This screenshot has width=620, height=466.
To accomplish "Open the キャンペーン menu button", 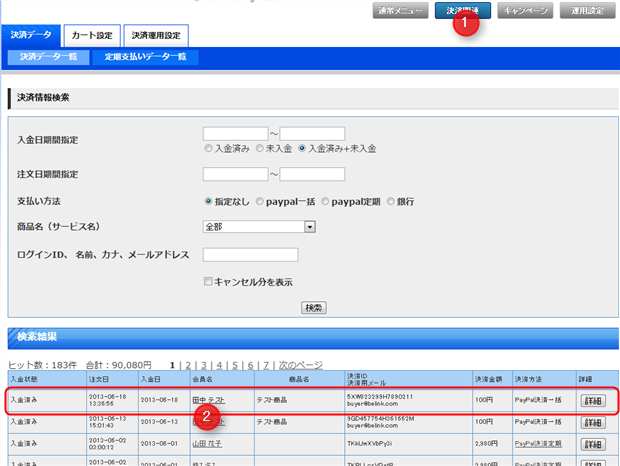I will tap(524, 11).
